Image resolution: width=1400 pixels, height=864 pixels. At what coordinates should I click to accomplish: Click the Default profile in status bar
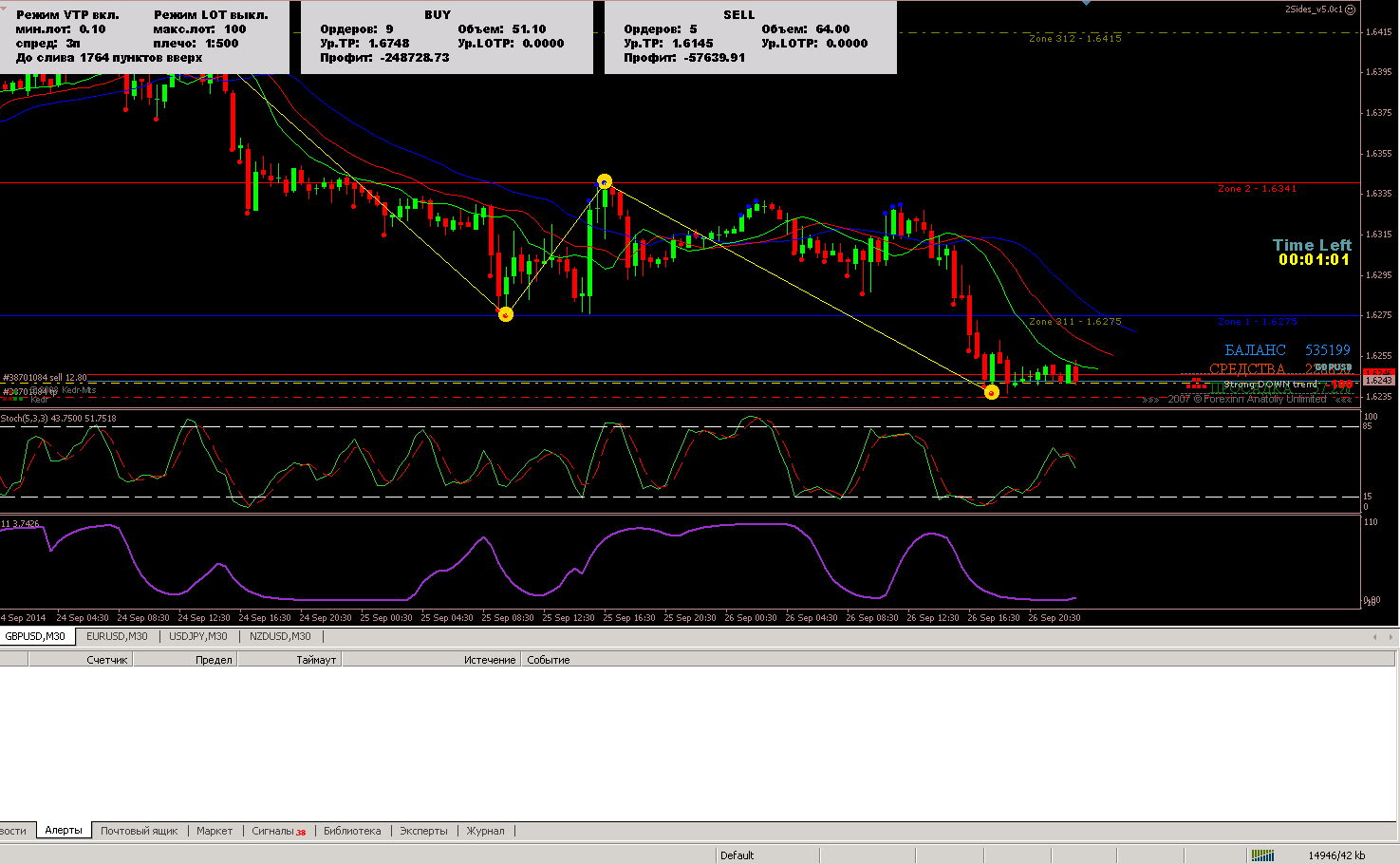pos(737,855)
